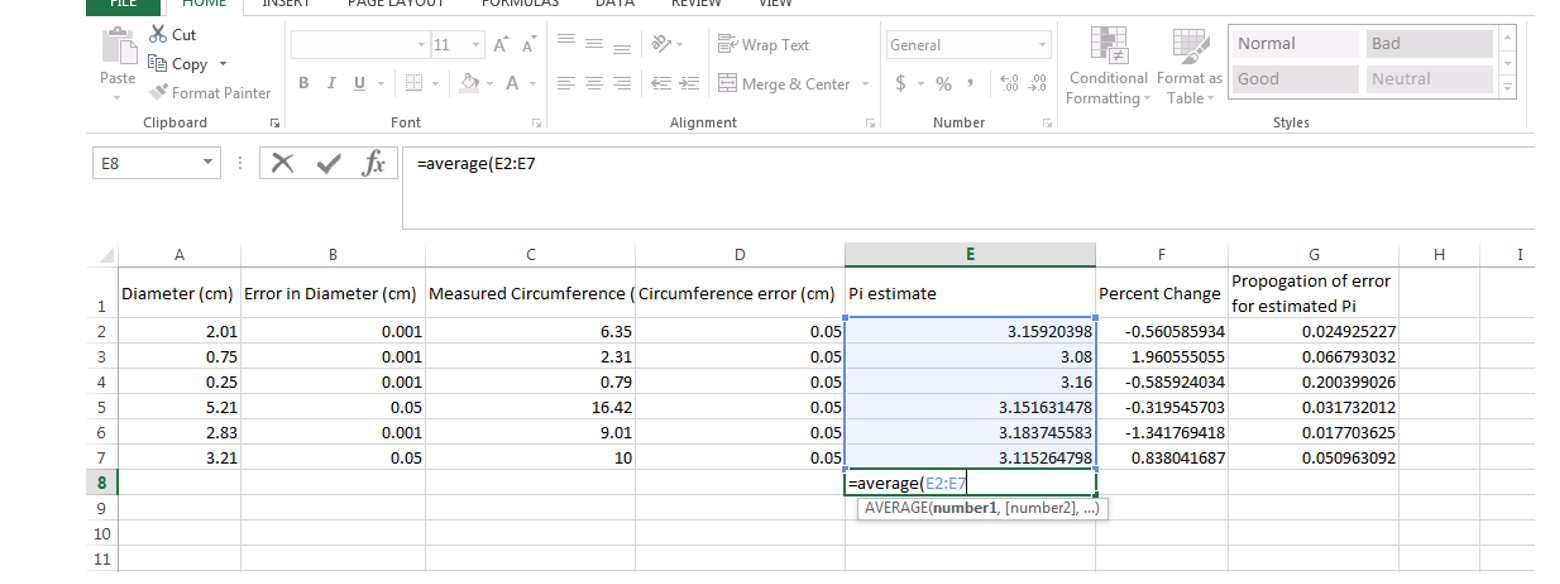The image size is (1560, 584).
Task: Open the font name dropdown
Action: [420, 45]
